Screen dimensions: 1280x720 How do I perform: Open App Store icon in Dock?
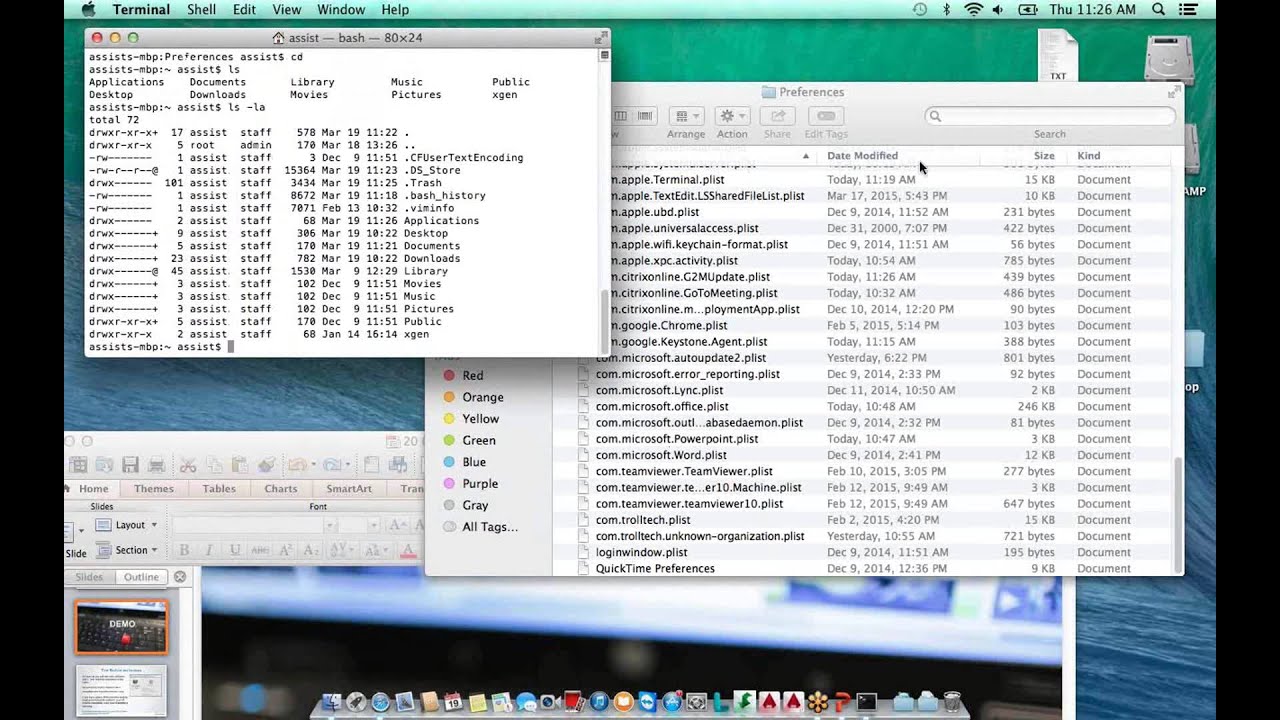pyautogui.click(x=672, y=702)
